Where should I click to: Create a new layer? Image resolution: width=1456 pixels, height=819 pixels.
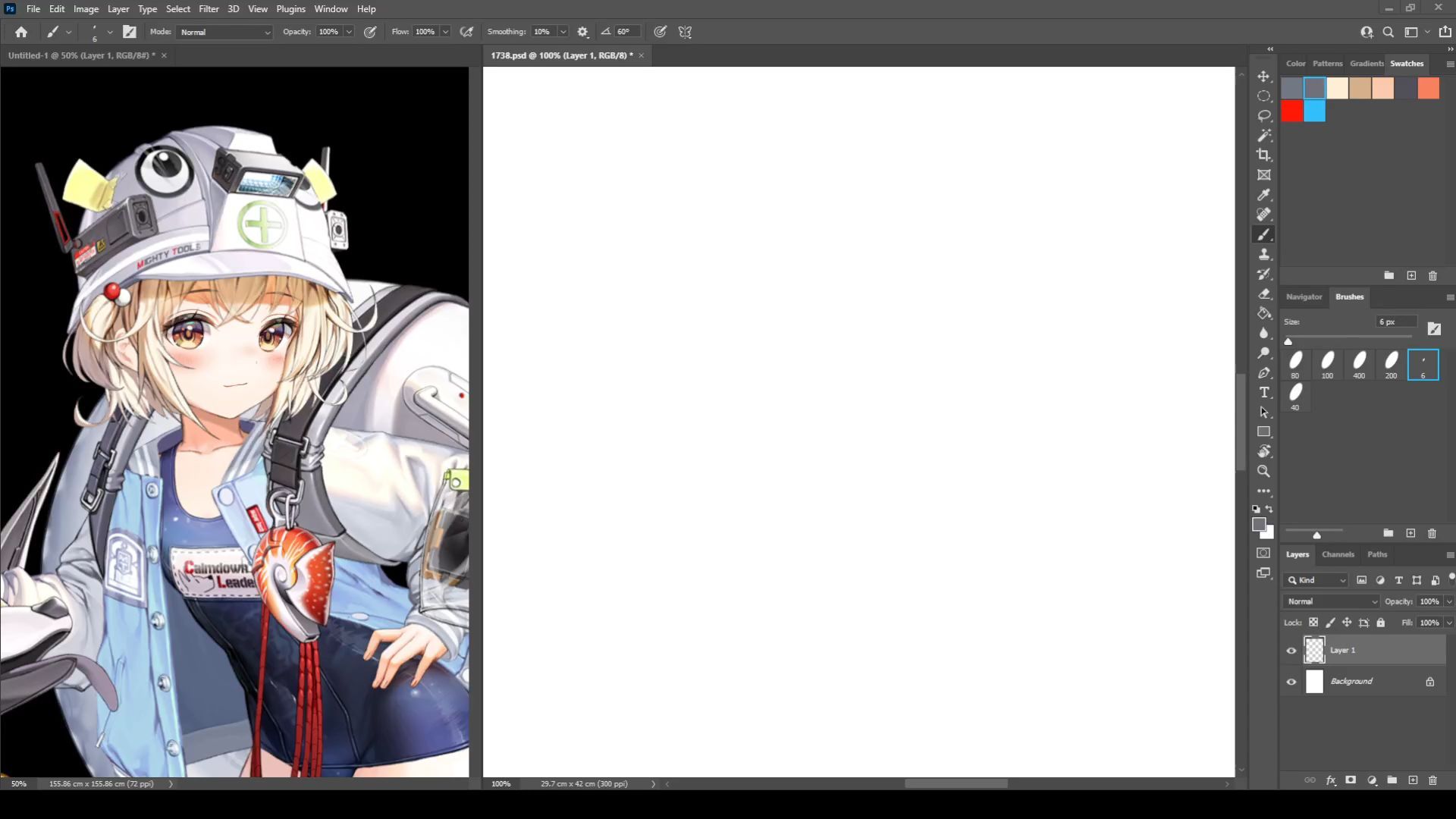(x=1413, y=780)
